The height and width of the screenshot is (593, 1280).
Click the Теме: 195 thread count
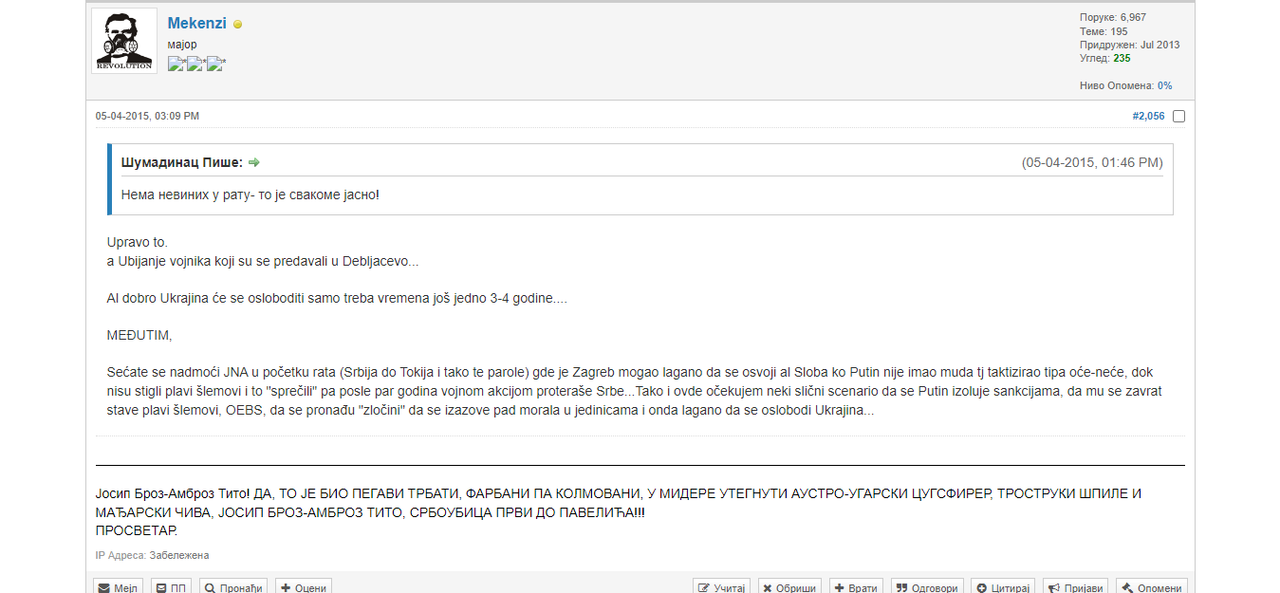(x=1104, y=32)
